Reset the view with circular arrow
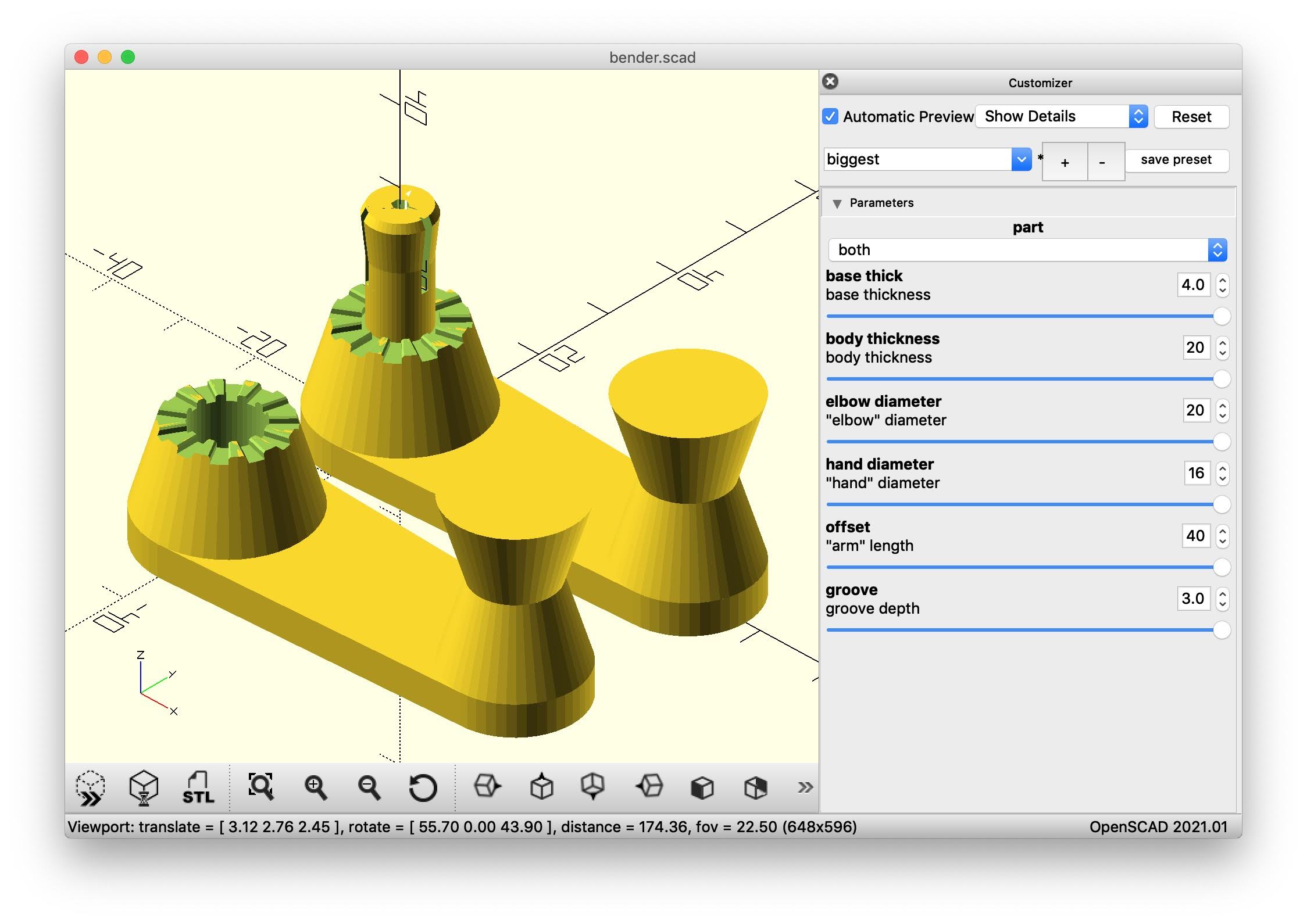This screenshot has height=924, width=1307. [x=423, y=789]
